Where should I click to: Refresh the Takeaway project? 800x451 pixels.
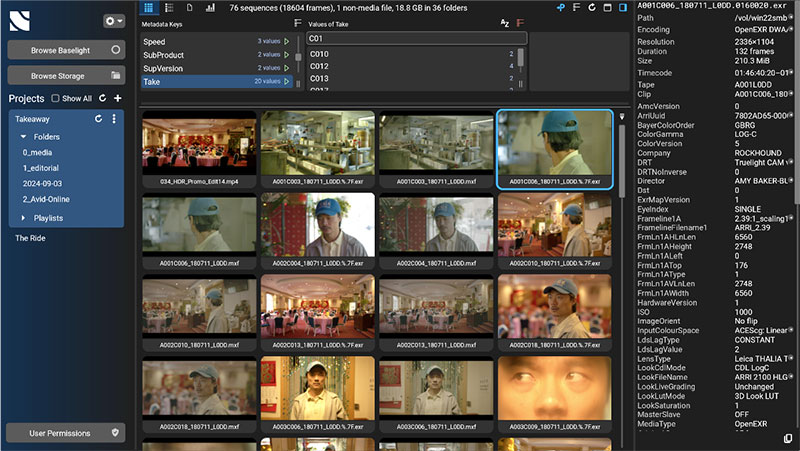point(98,119)
